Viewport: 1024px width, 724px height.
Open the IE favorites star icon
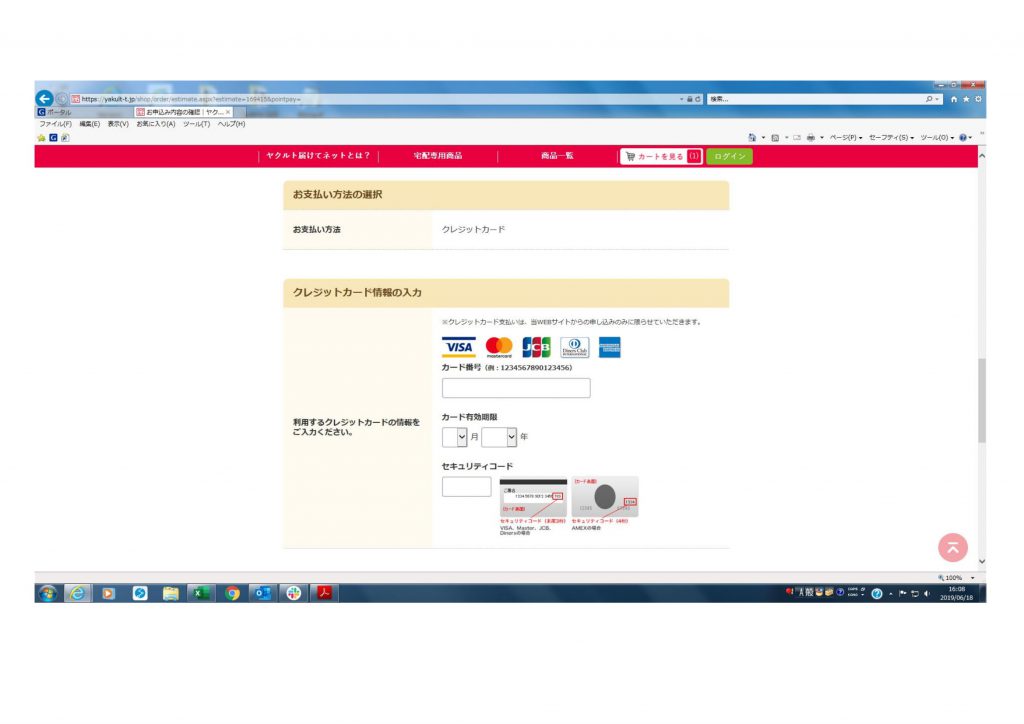click(966, 99)
